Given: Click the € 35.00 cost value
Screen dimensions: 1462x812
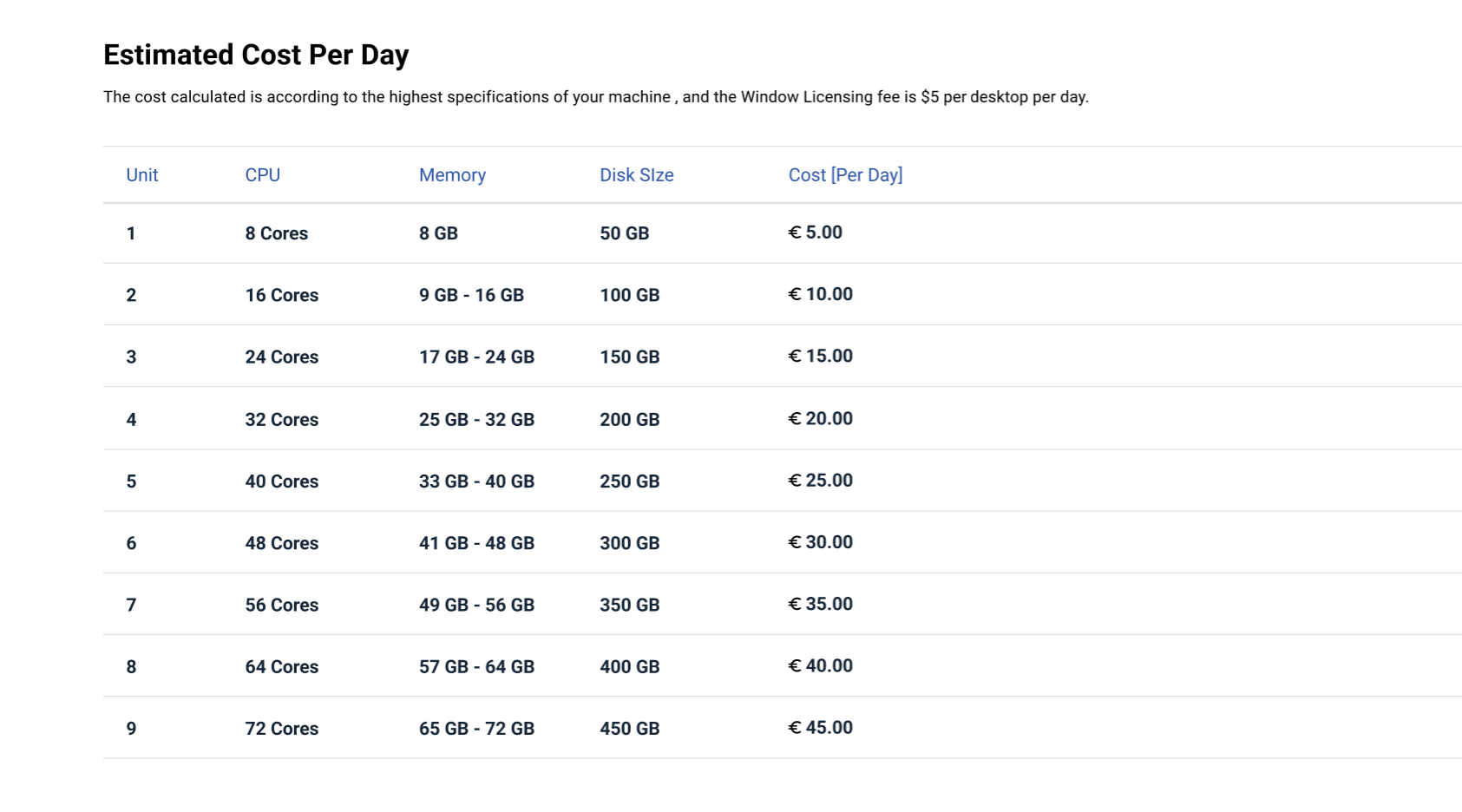Looking at the screenshot, I should tap(820, 604).
